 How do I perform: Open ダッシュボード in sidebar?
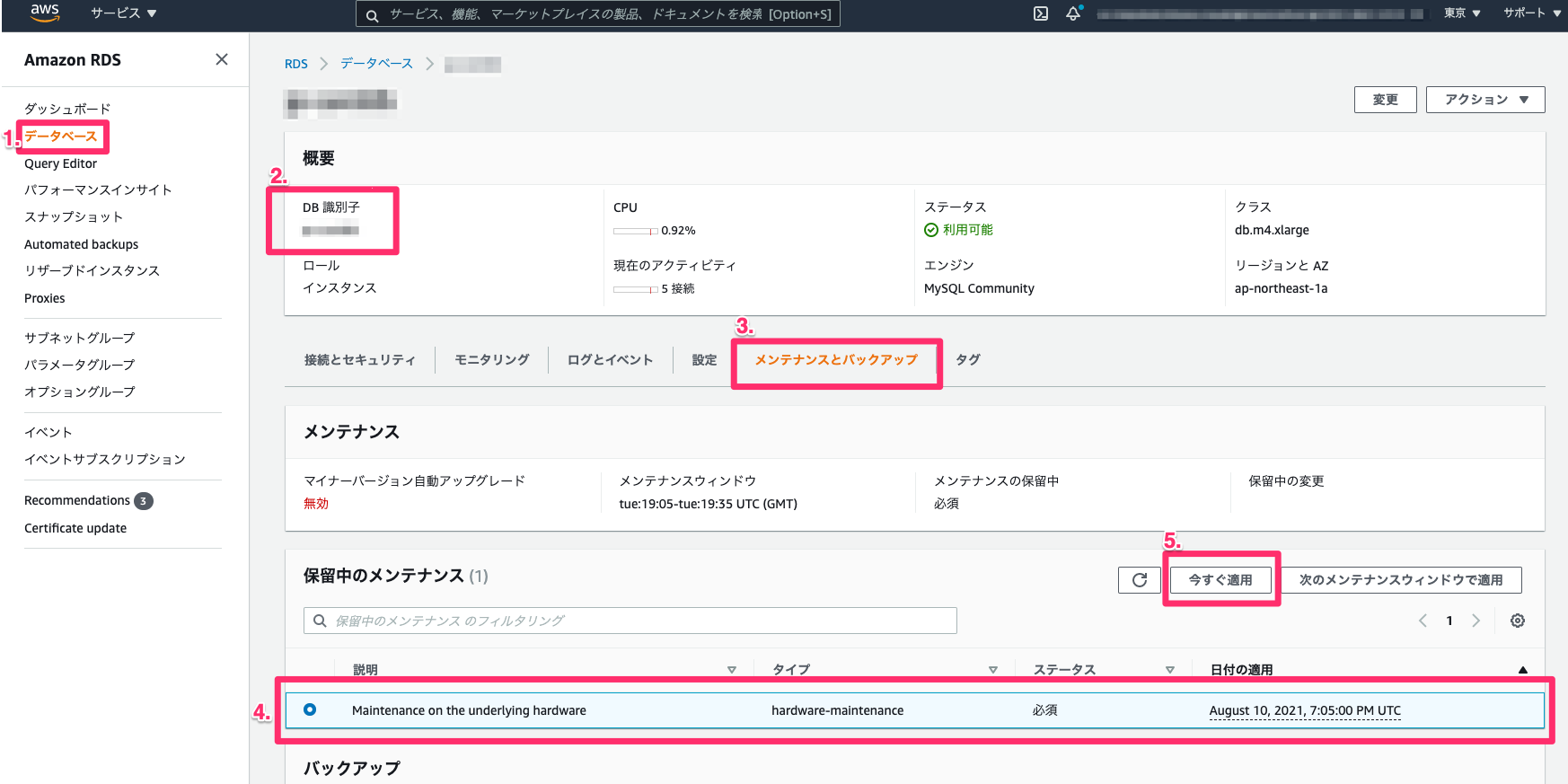(x=67, y=109)
